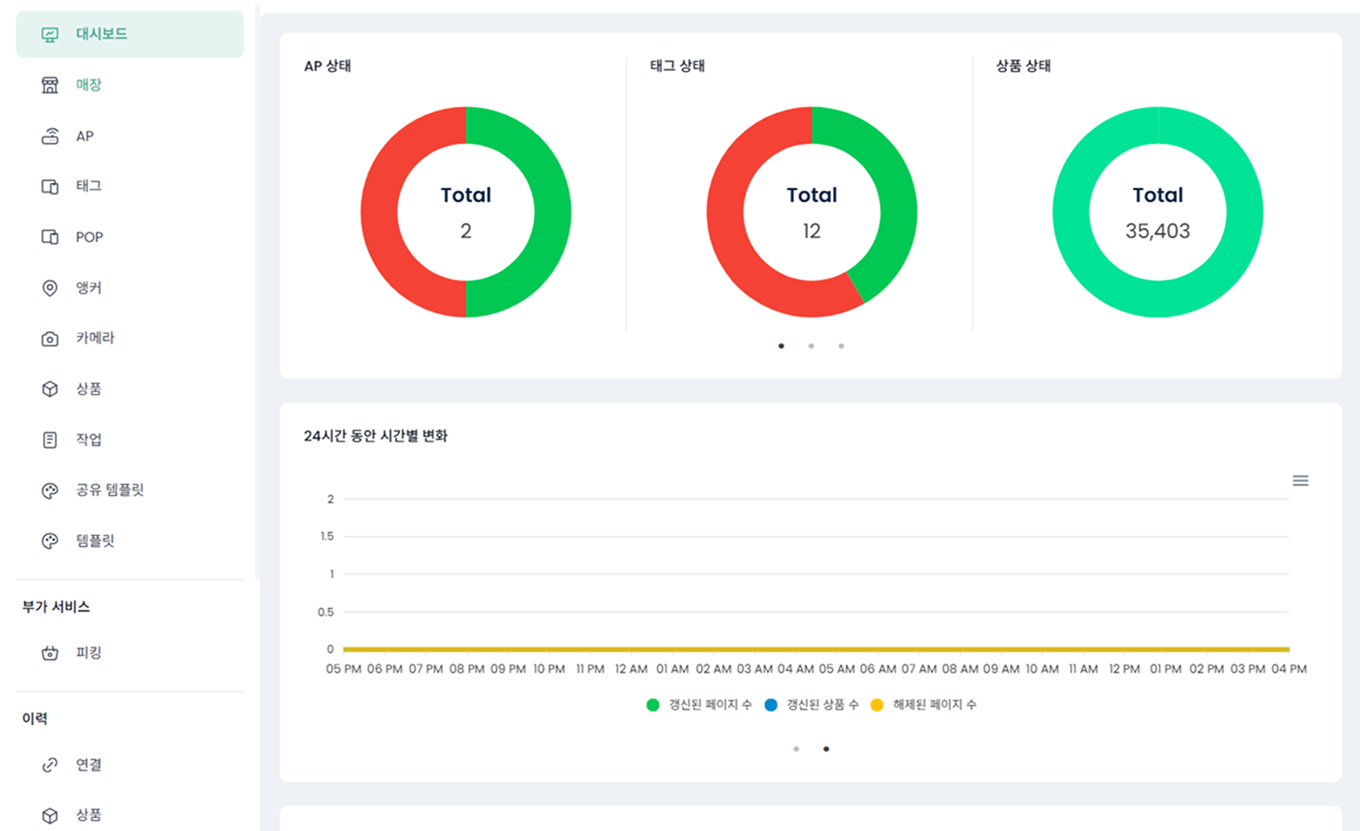1360x831 pixels.
Task: Click the yellow line in hourly chart
Action: pos(816,650)
